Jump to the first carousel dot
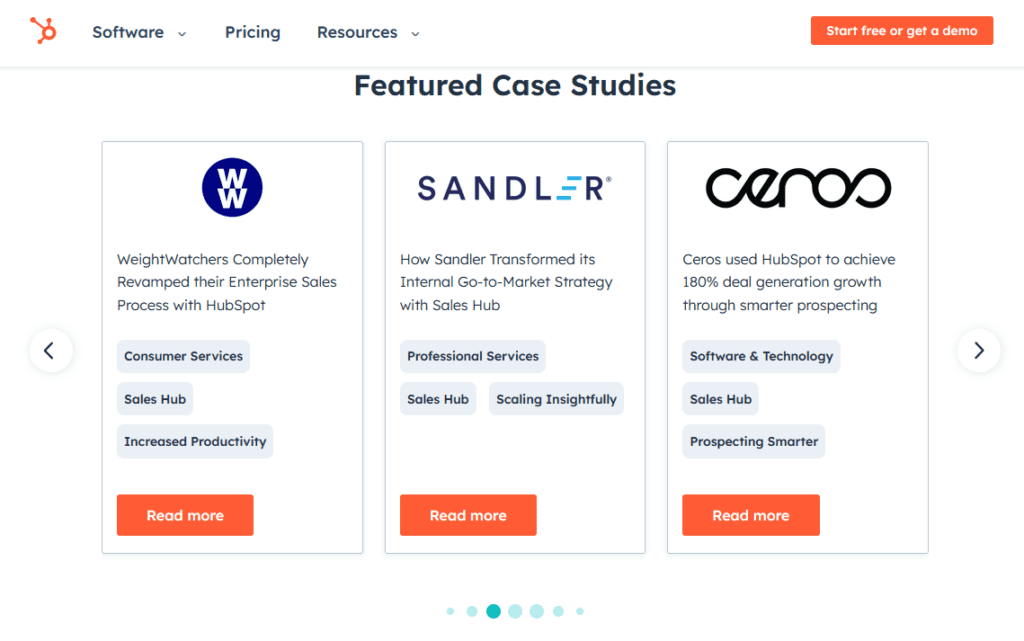This screenshot has width=1024, height=641. coord(450,611)
